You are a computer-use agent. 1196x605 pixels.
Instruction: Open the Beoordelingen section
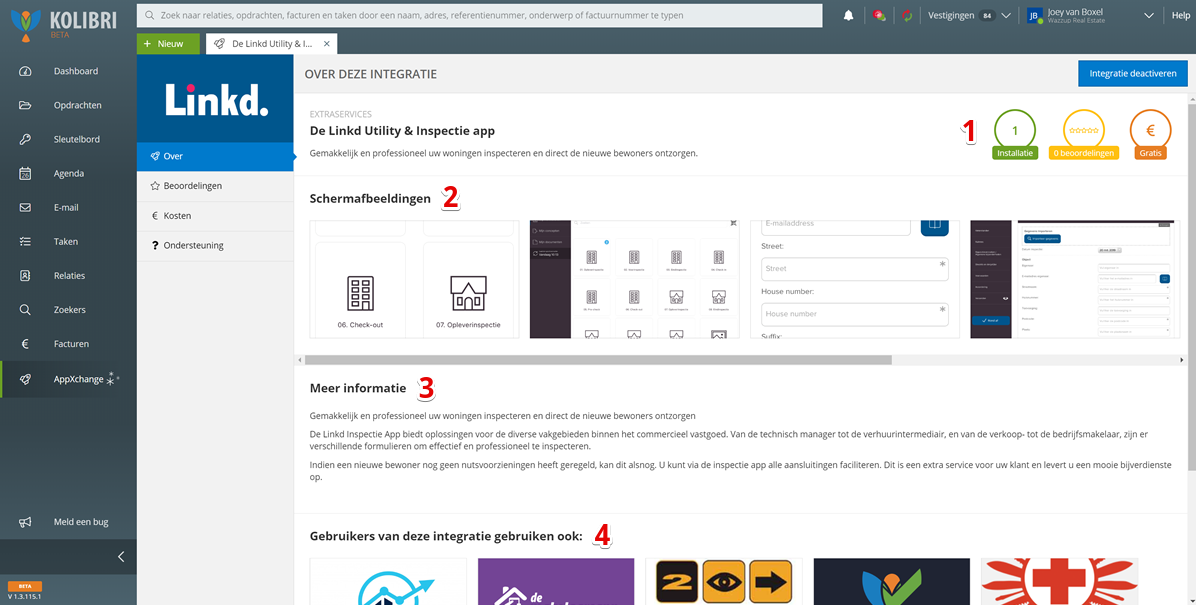pos(215,186)
